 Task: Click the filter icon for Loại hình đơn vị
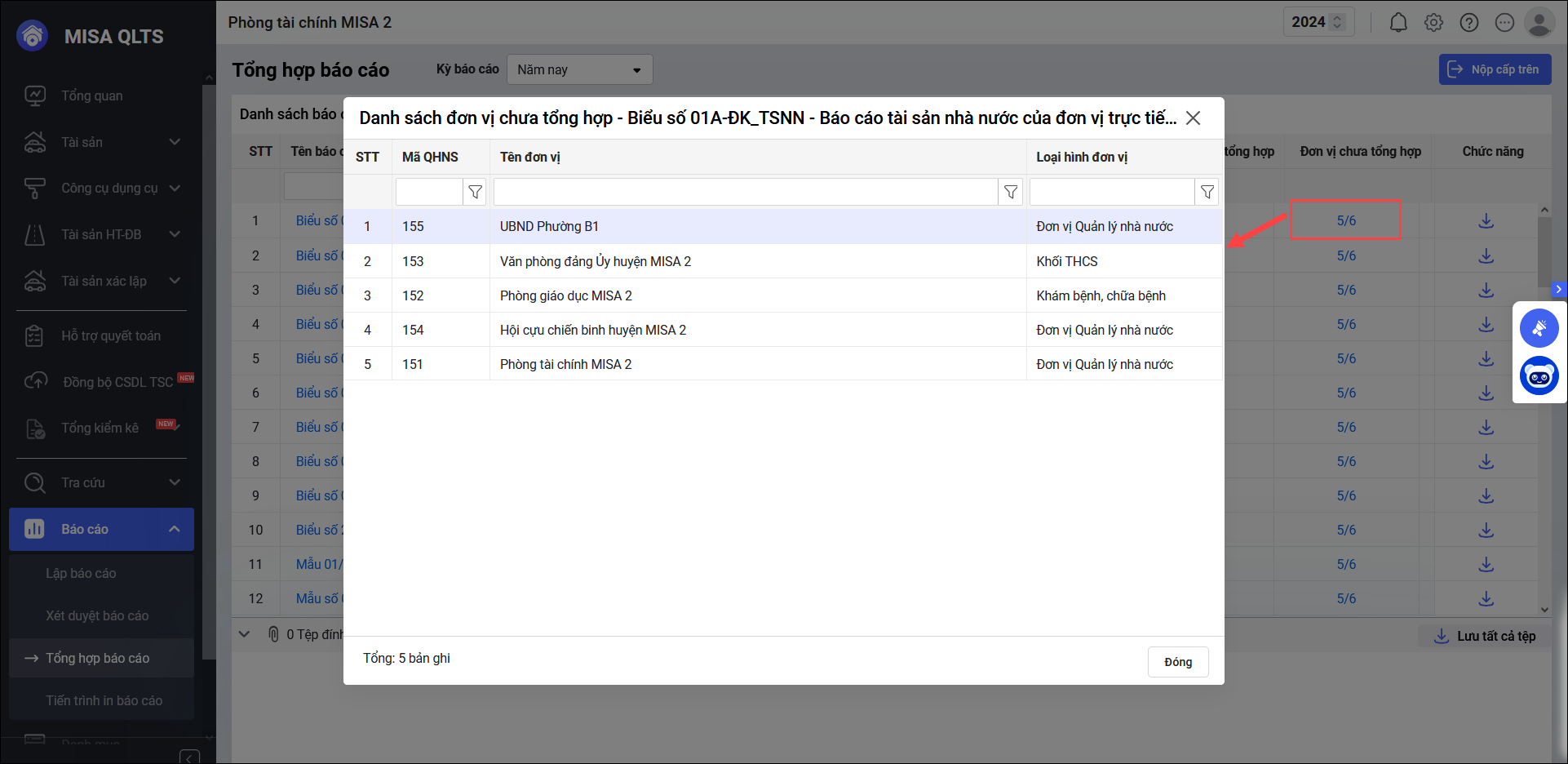[1207, 193]
